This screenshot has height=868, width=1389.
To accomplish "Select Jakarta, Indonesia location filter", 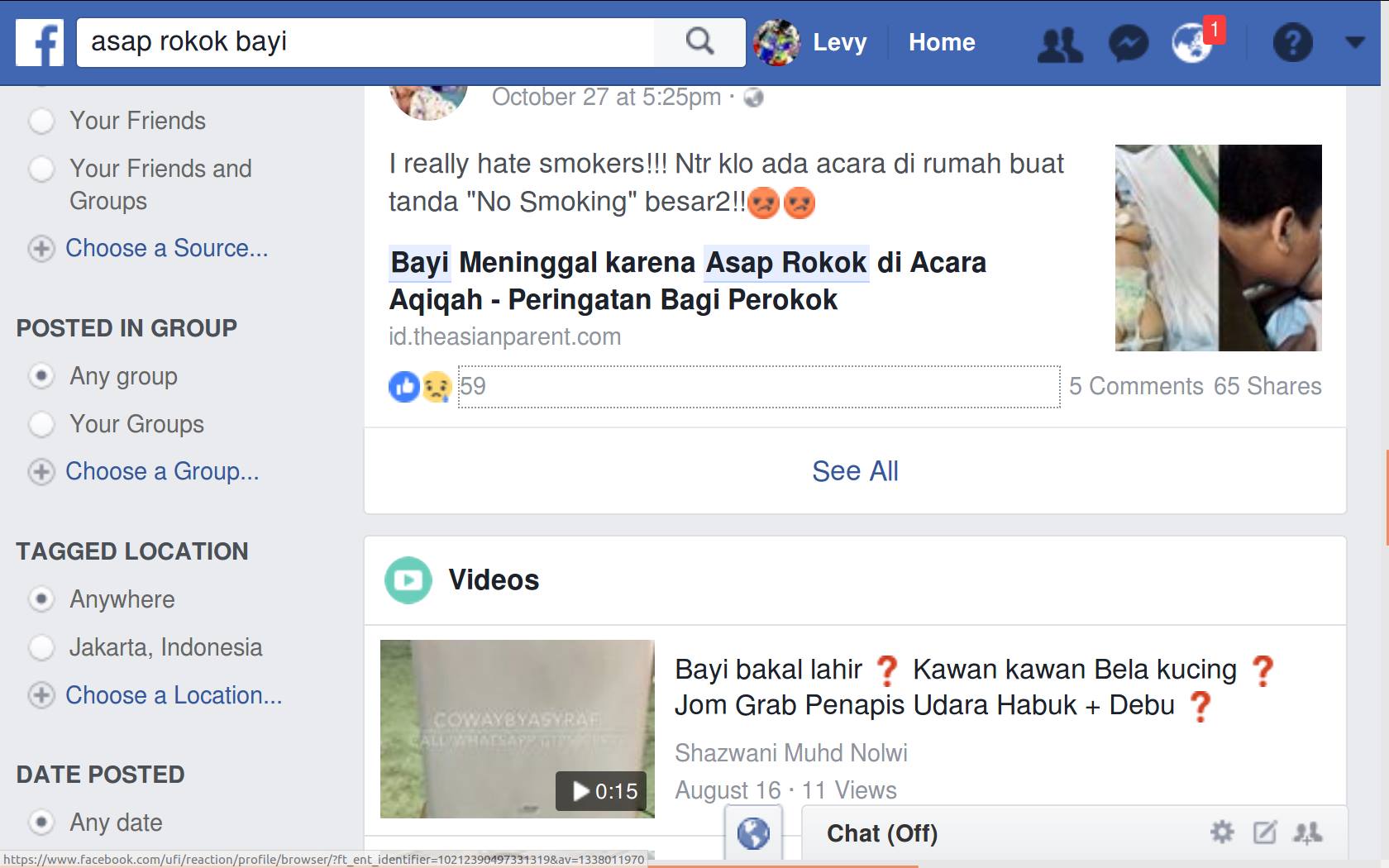I will 41,647.
